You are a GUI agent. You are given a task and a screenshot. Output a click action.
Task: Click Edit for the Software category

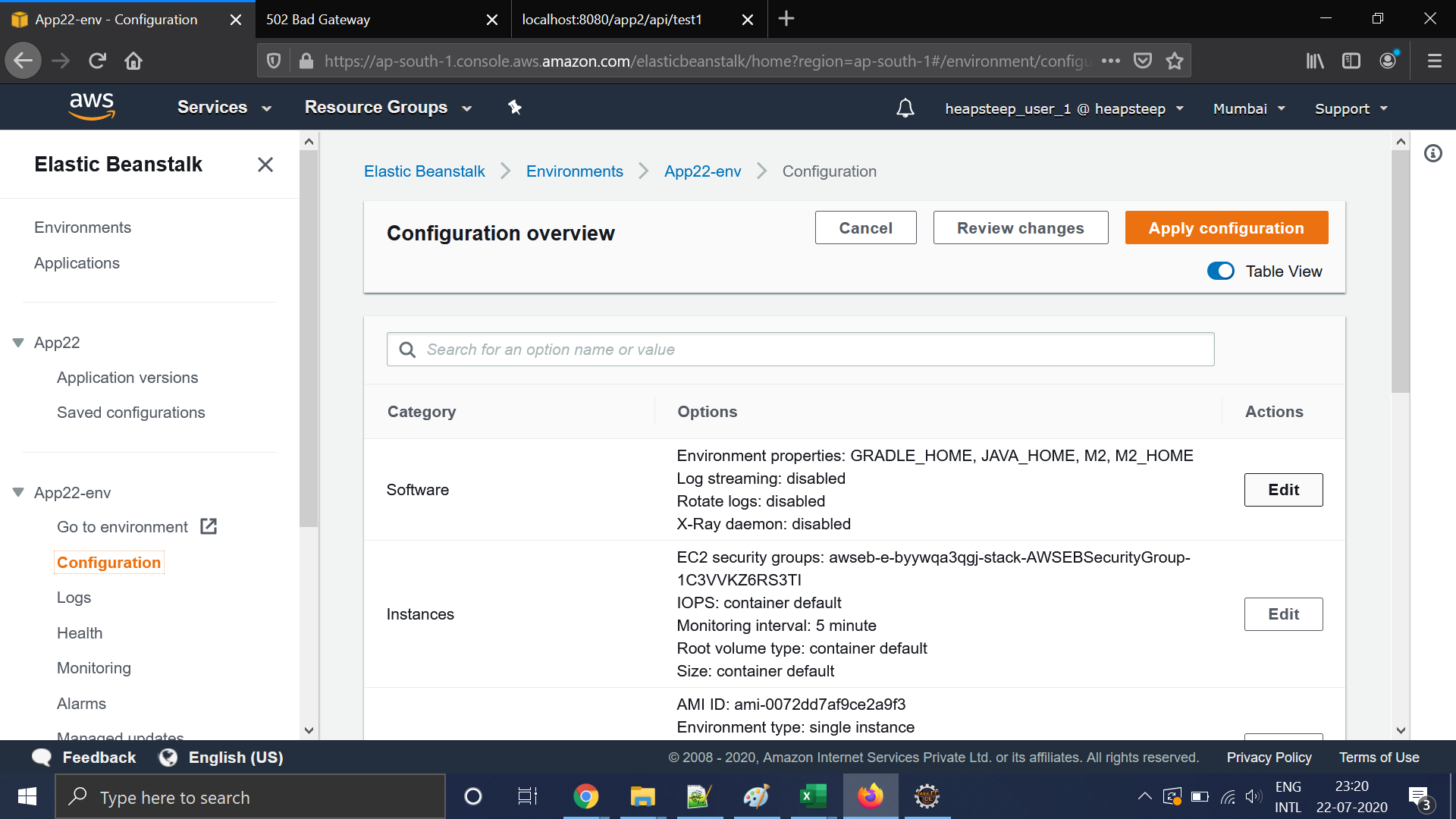click(1283, 490)
